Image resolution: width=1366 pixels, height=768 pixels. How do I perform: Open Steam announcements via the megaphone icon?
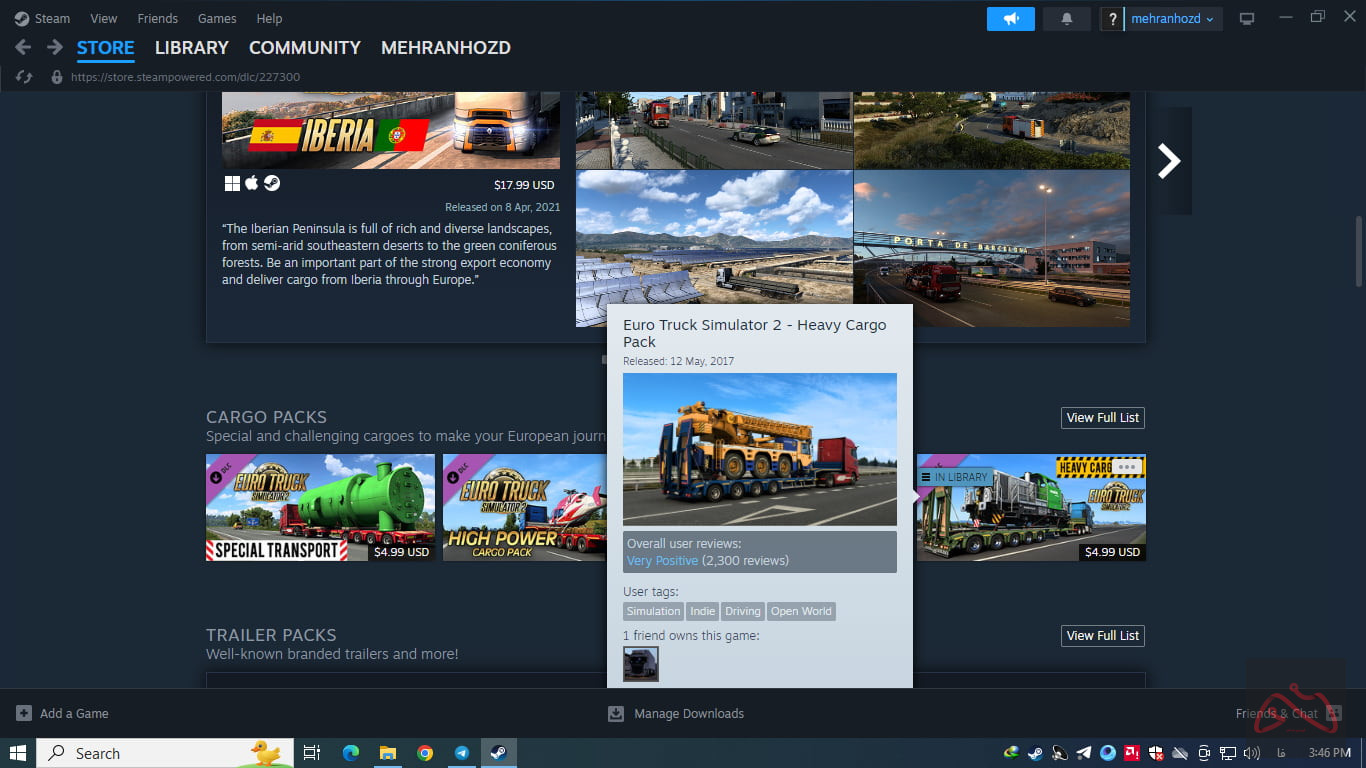coord(1010,18)
